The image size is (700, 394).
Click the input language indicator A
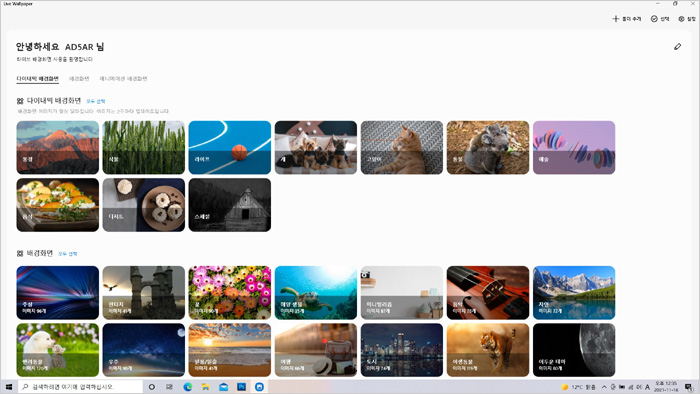[x=647, y=387]
